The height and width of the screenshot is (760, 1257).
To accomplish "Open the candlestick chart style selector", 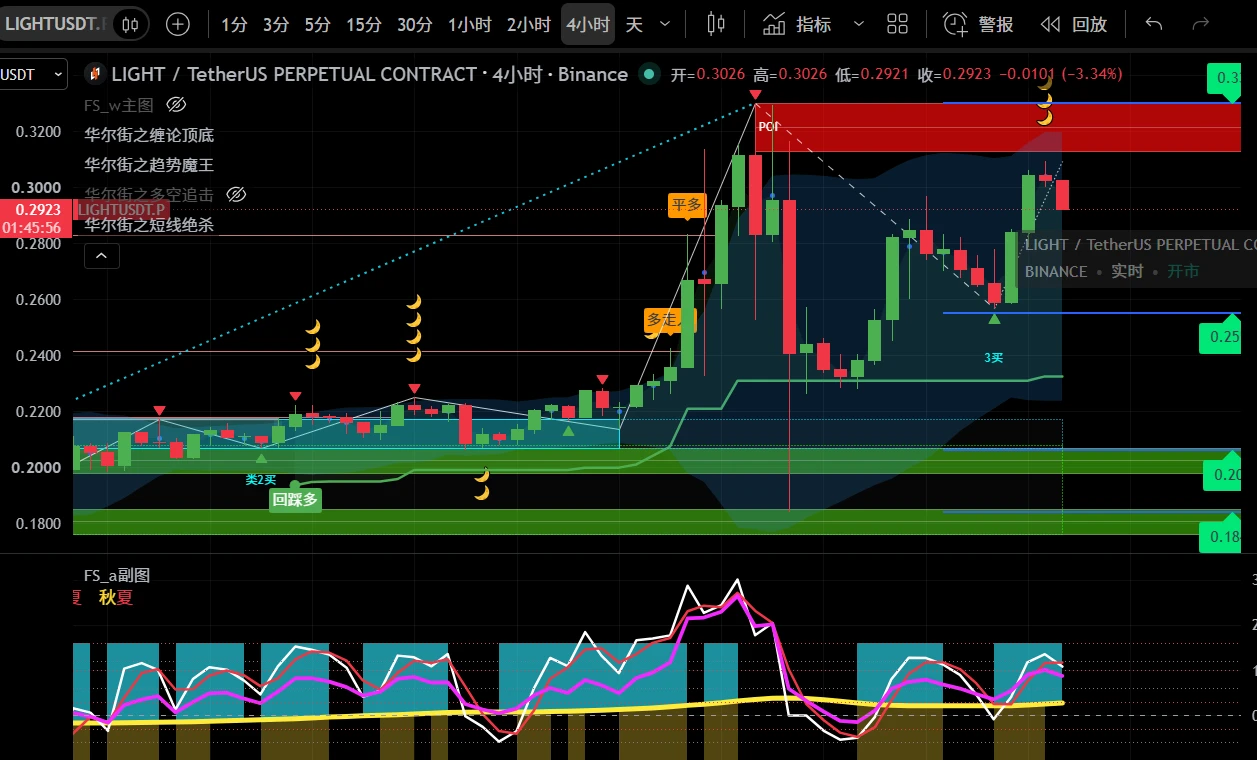I will tap(714, 24).
